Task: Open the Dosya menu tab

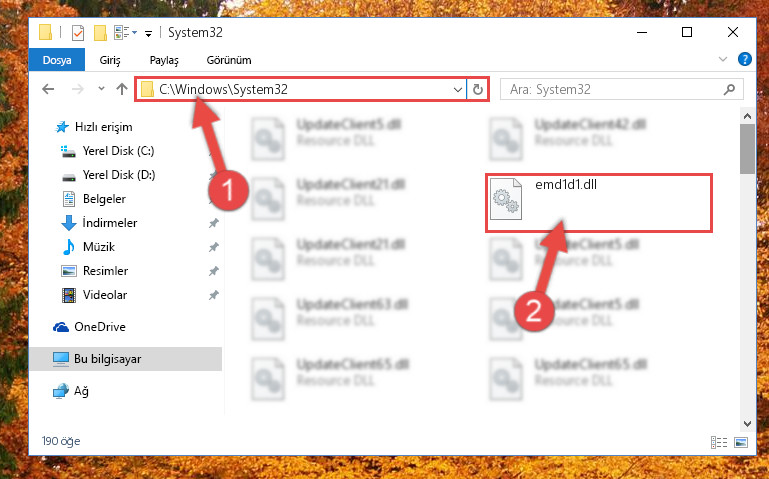Action: click(57, 60)
